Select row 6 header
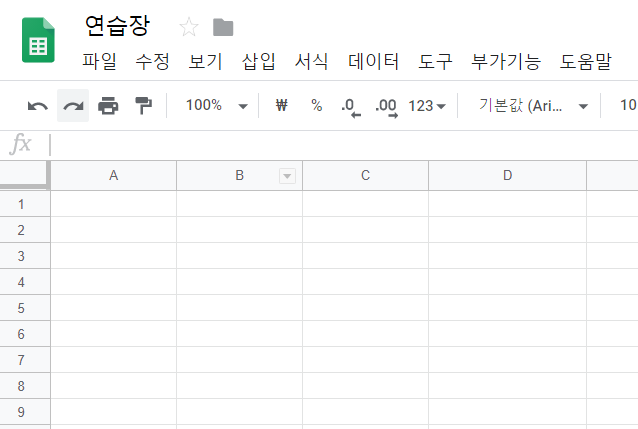Image resolution: width=638 pixels, height=429 pixels. (25, 334)
